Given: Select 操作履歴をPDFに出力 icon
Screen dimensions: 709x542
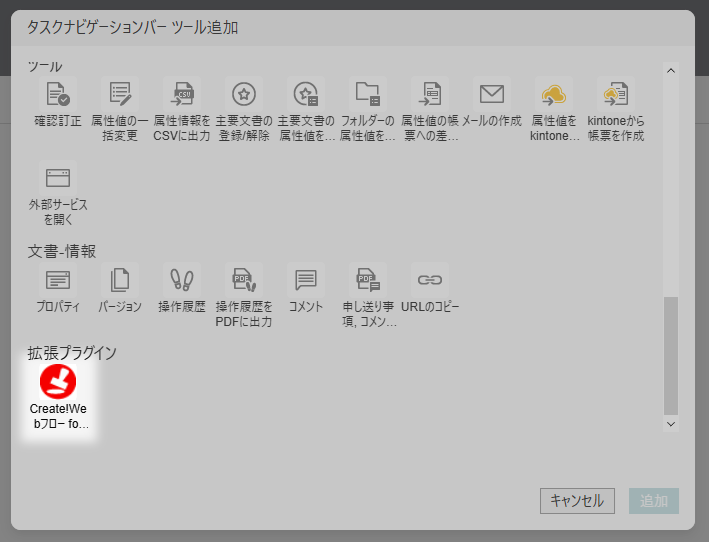Looking at the screenshot, I should [x=244, y=280].
